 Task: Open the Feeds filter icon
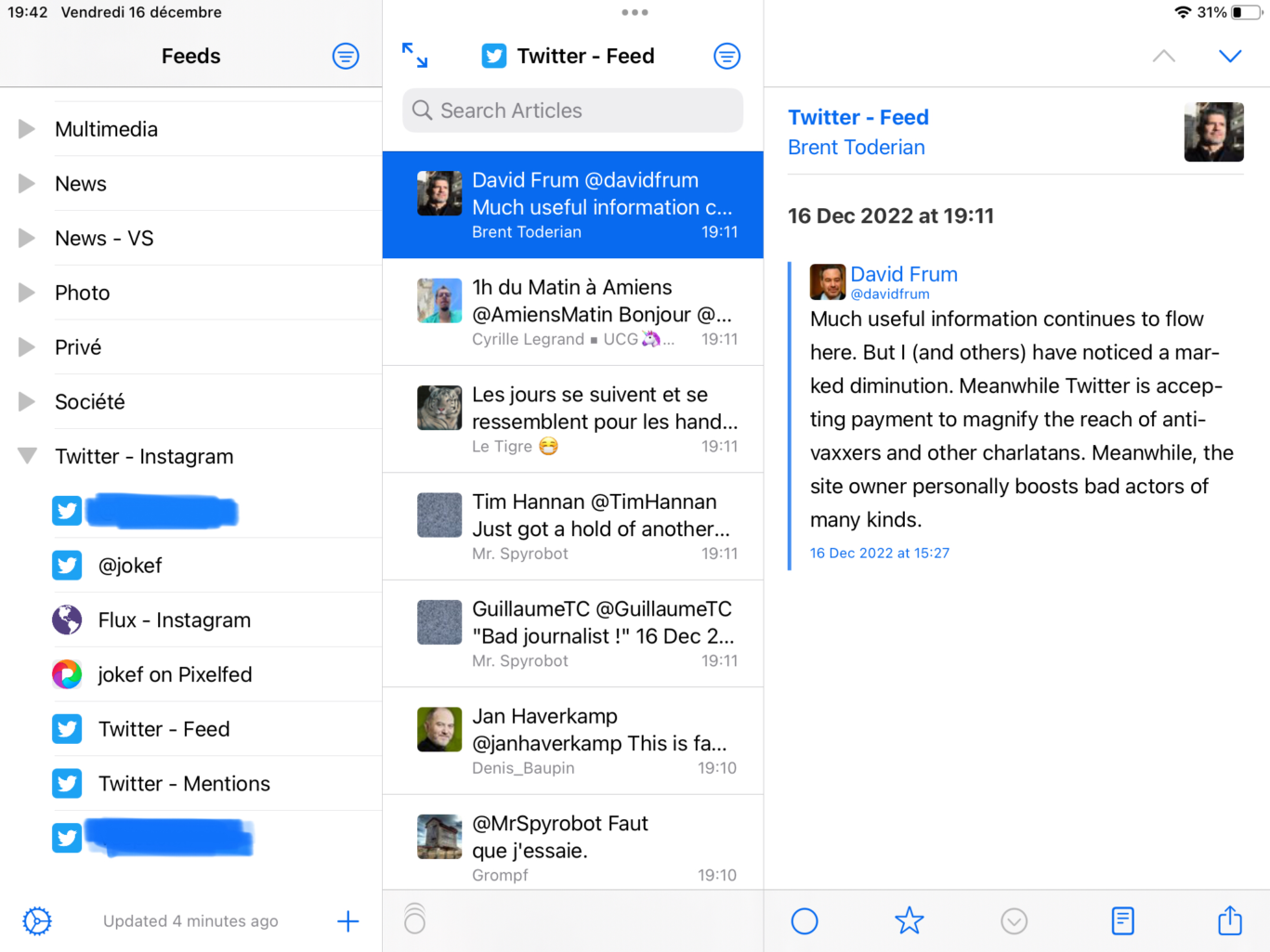click(x=346, y=57)
